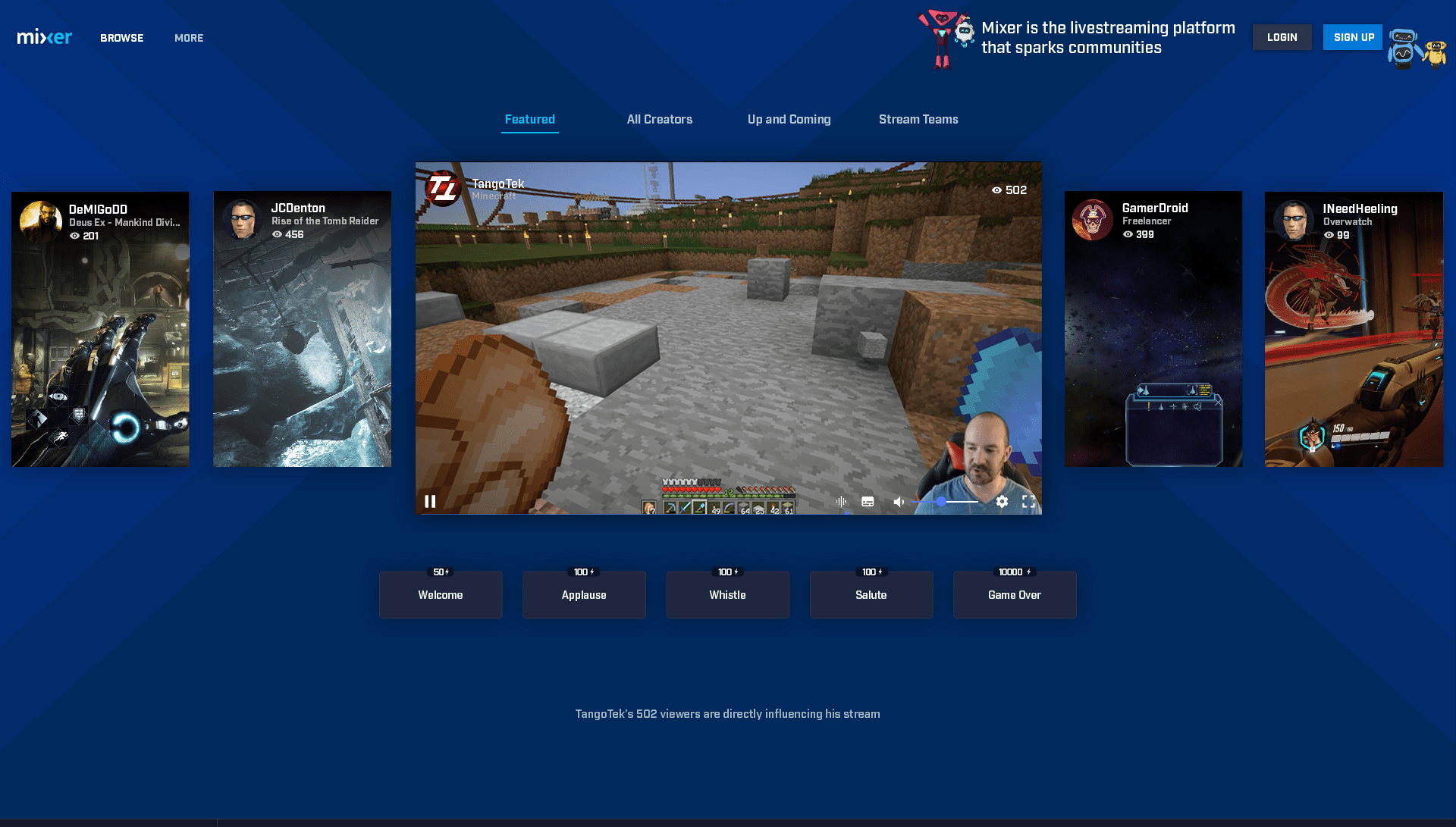This screenshot has width=1456, height=827.
Task: Click the Mixer logo
Action: click(45, 37)
